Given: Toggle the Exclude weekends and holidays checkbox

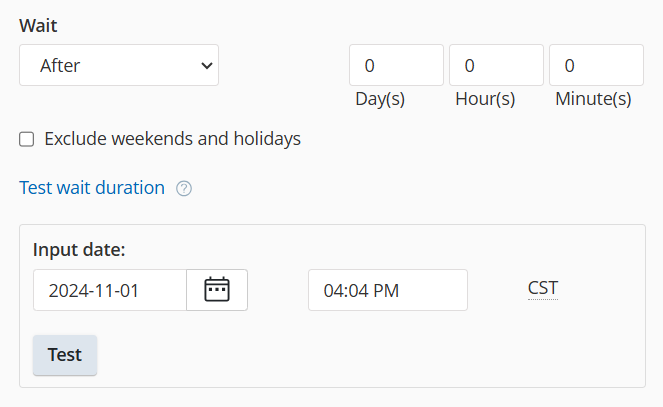Looking at the screenshot, I should click(x=27, y=139).
